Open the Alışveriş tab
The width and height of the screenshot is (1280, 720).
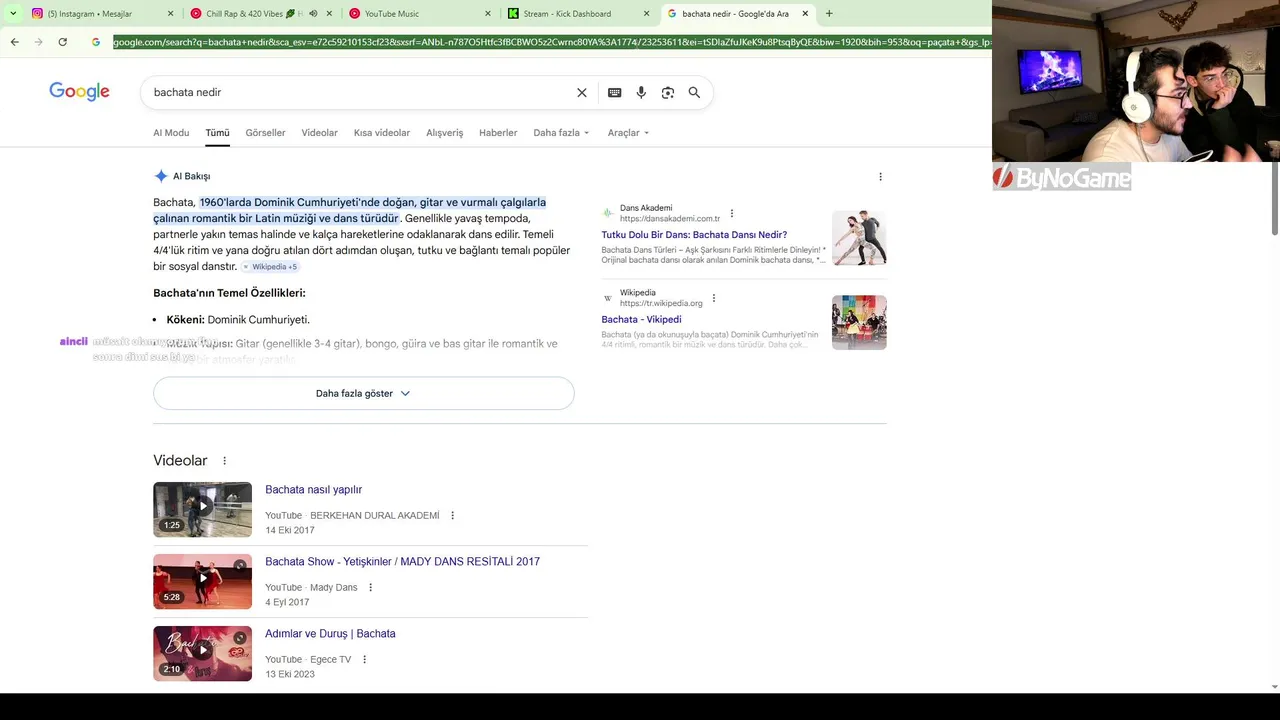click(x=444, y=132)
